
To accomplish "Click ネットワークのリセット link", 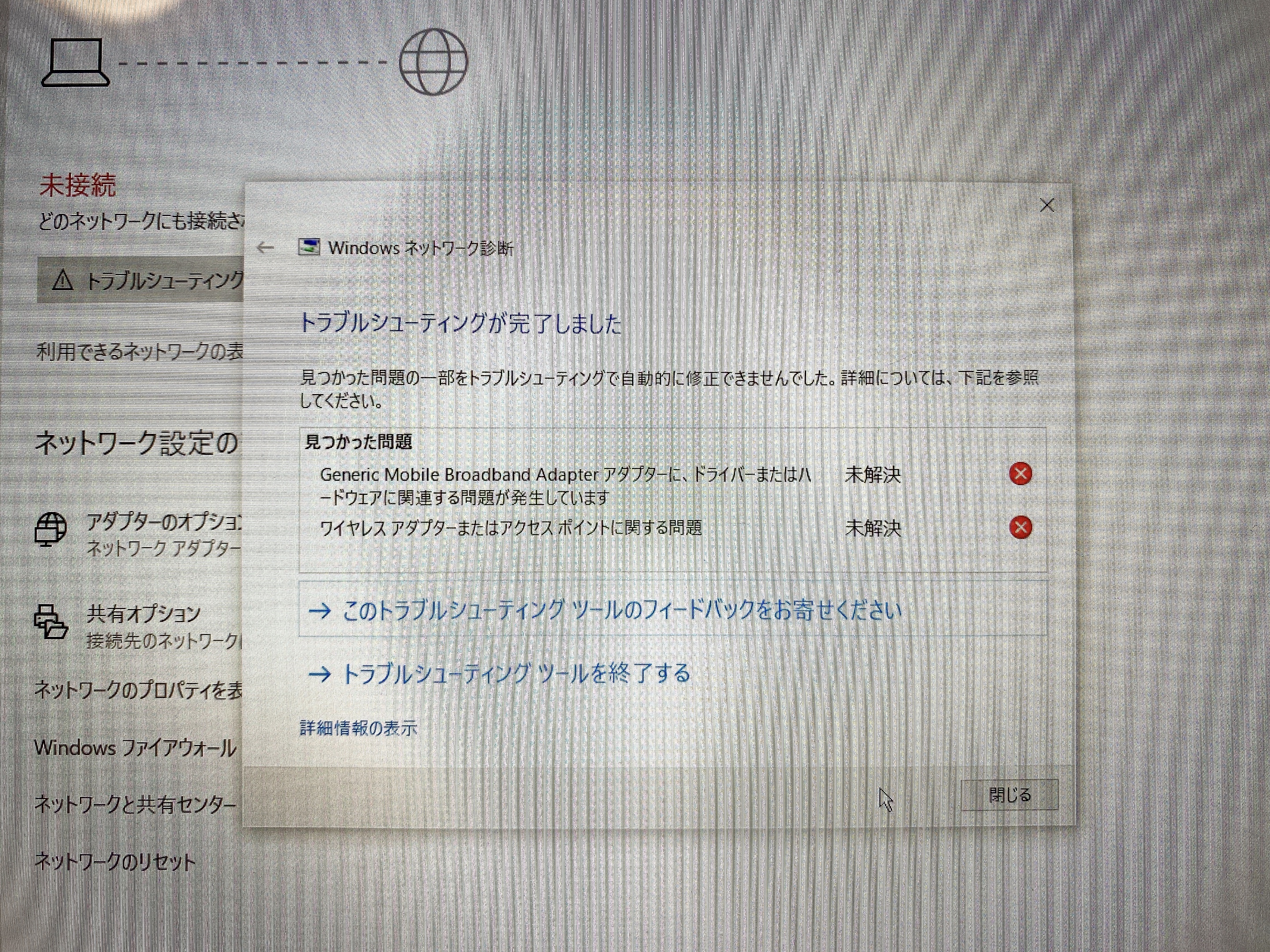I will 115,861.
